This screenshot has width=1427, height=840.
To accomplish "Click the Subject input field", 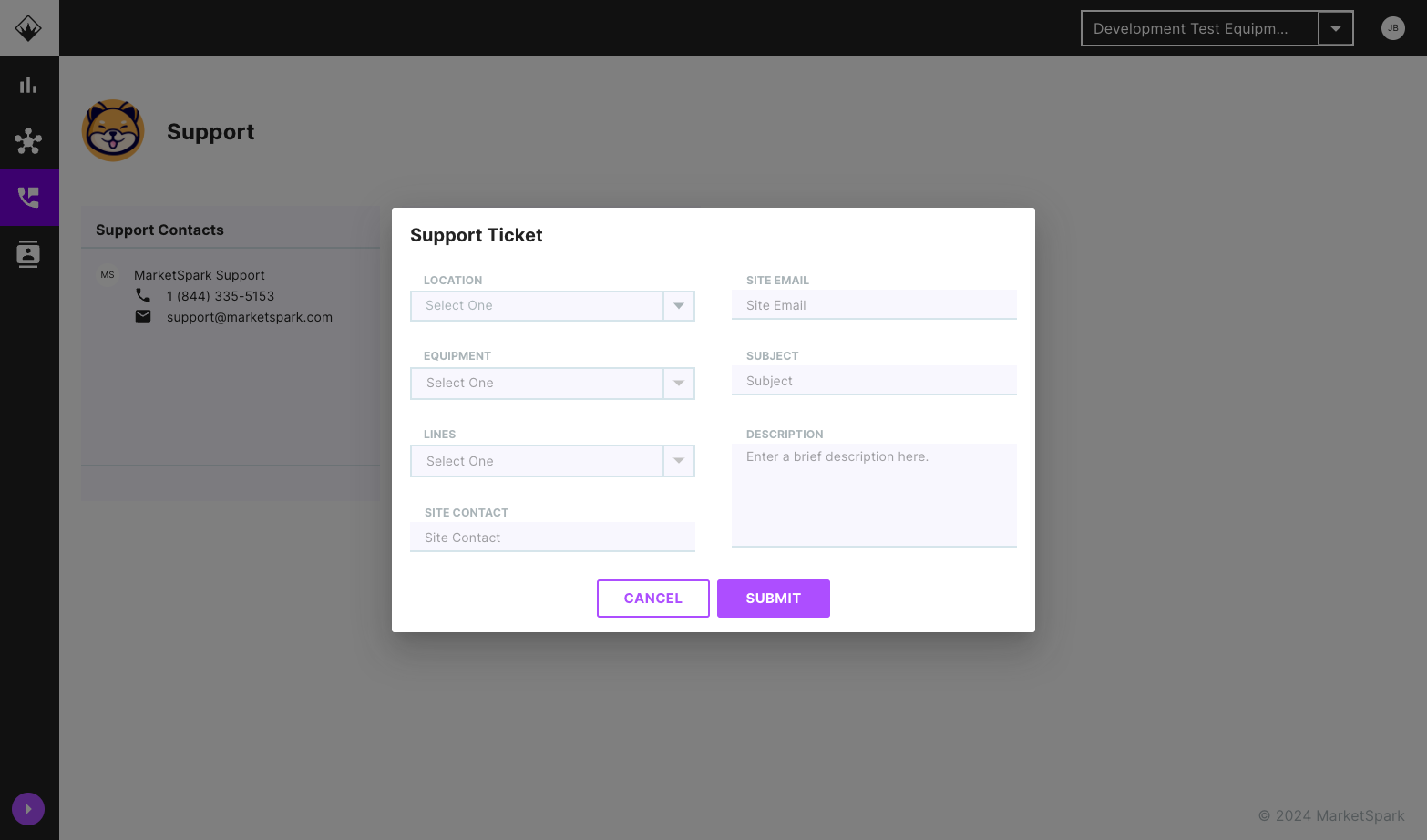I will pyautogui.click(x=873, y=380).
